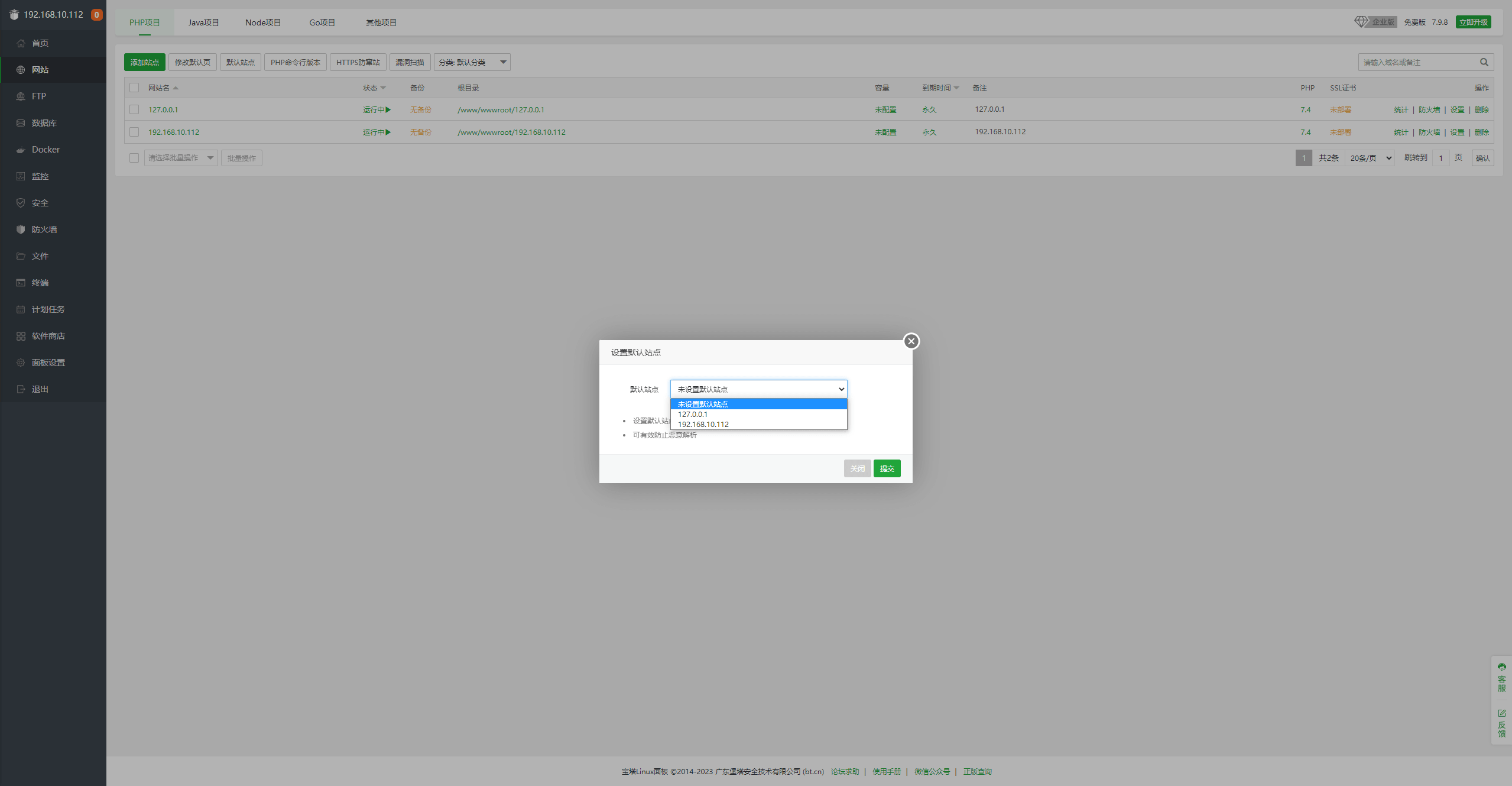The width and height of the screenshot is (1512, 786).
Task: Click the 关闭 button in dialog
Action: (857, 468)
